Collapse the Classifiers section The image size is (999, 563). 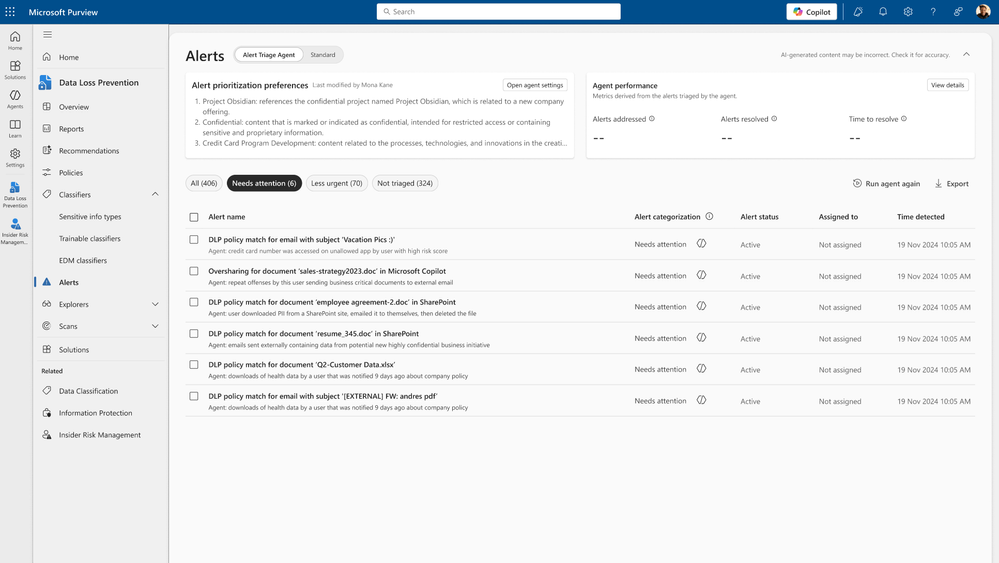(x=155, y=194)
